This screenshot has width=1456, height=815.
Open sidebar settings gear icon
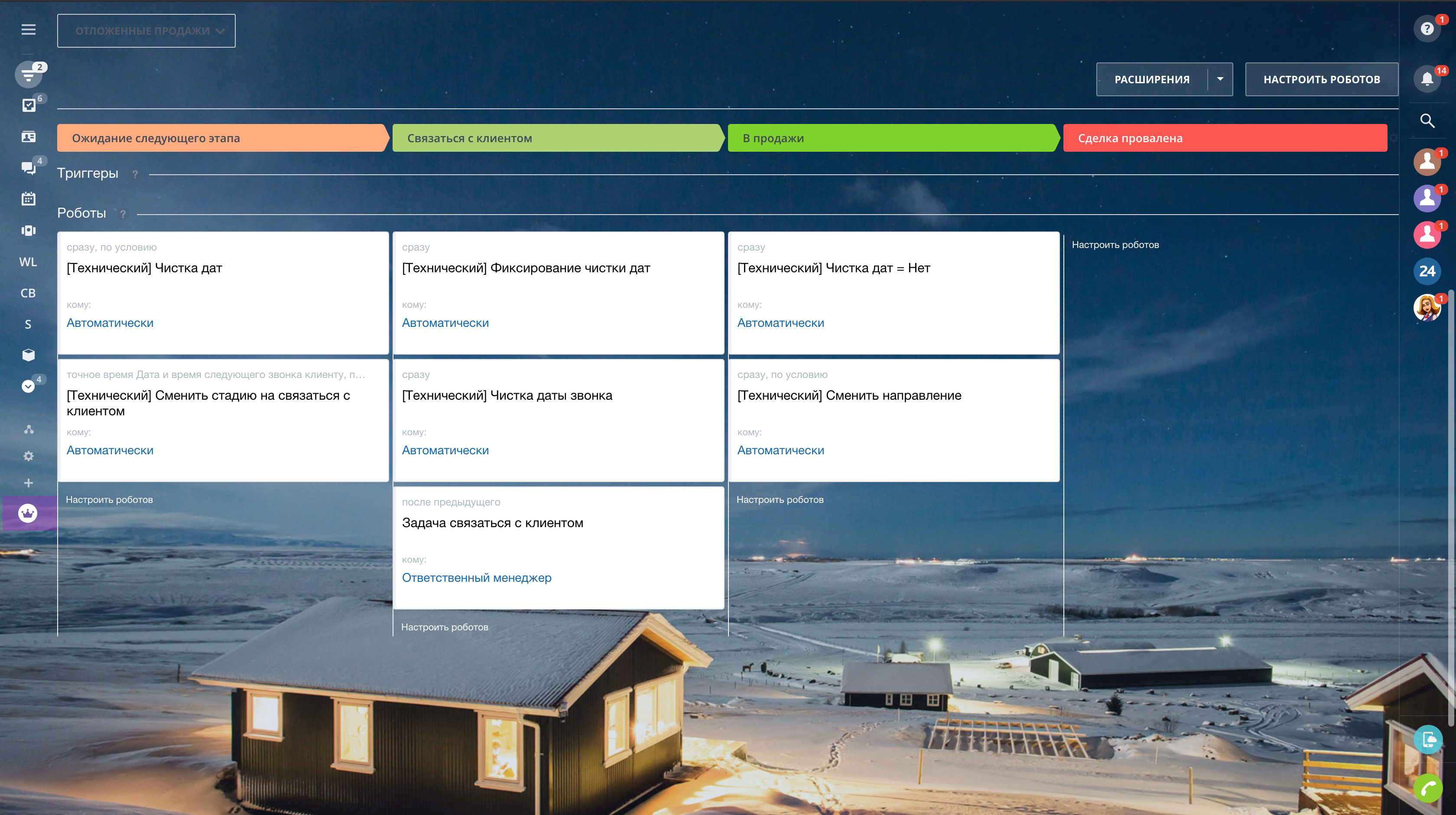coord(28,456)
